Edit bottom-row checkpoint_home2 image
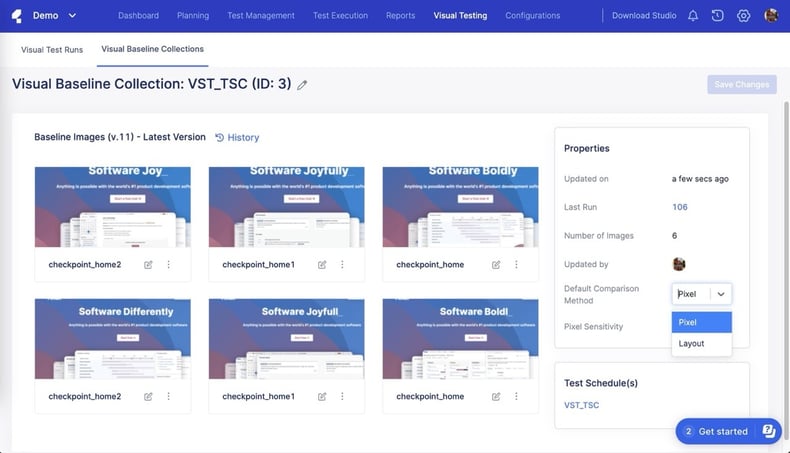Image resolution: width=790 pixels, height=453 pixels. 148,397
